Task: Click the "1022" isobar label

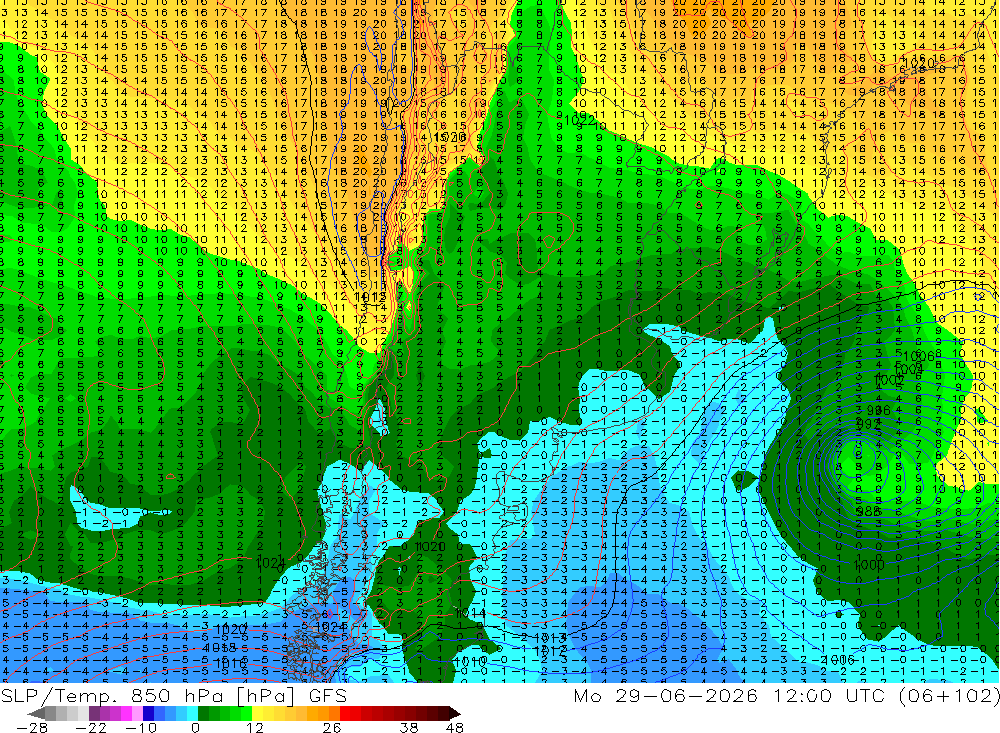Action: pos(579,120)
